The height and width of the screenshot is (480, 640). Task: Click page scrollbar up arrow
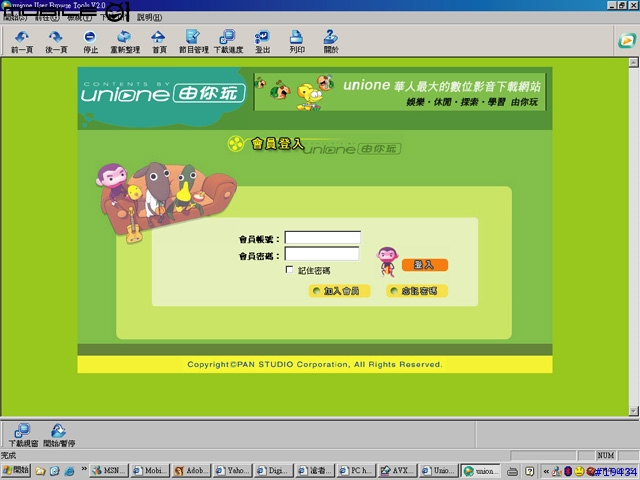(x=633, y=62)
